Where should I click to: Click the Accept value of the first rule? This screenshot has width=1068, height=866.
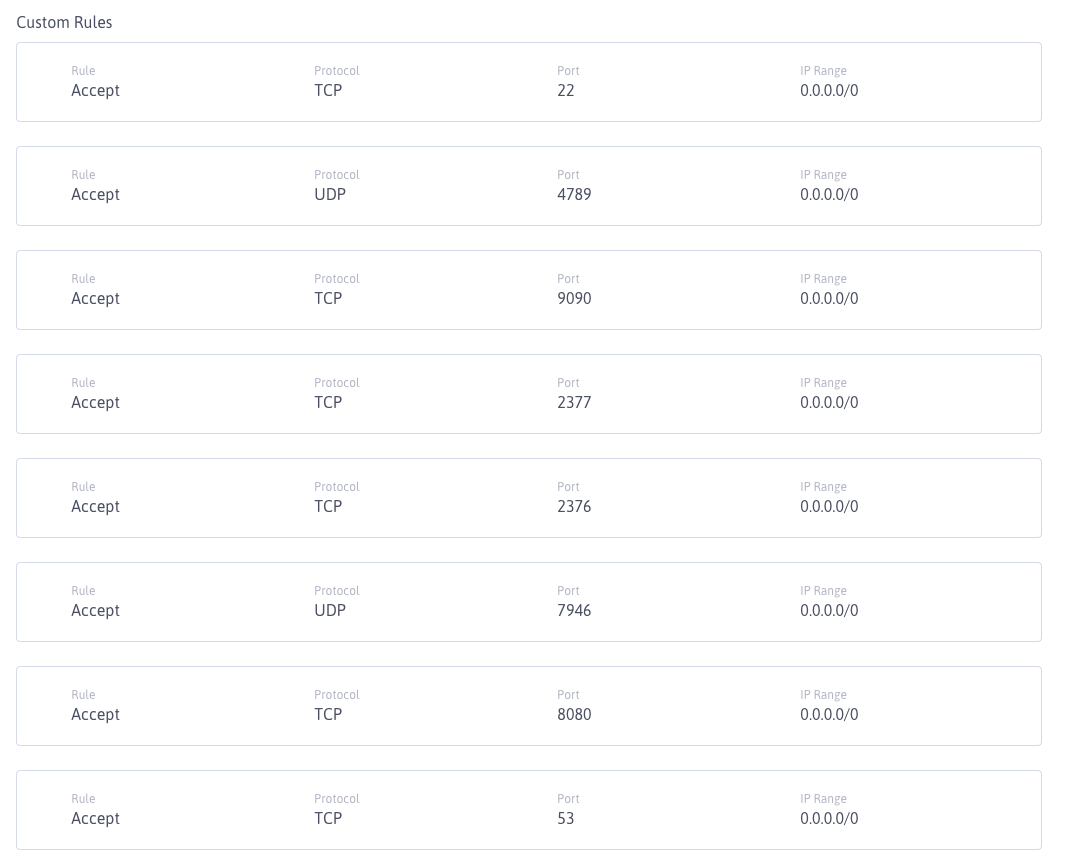(x=95, y=90)
